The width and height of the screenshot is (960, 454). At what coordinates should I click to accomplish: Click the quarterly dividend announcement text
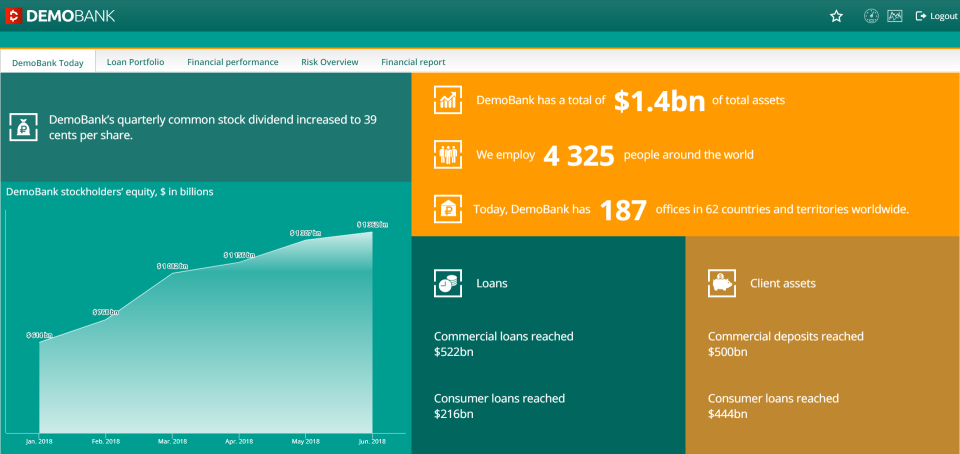click(x=212, y=127)
